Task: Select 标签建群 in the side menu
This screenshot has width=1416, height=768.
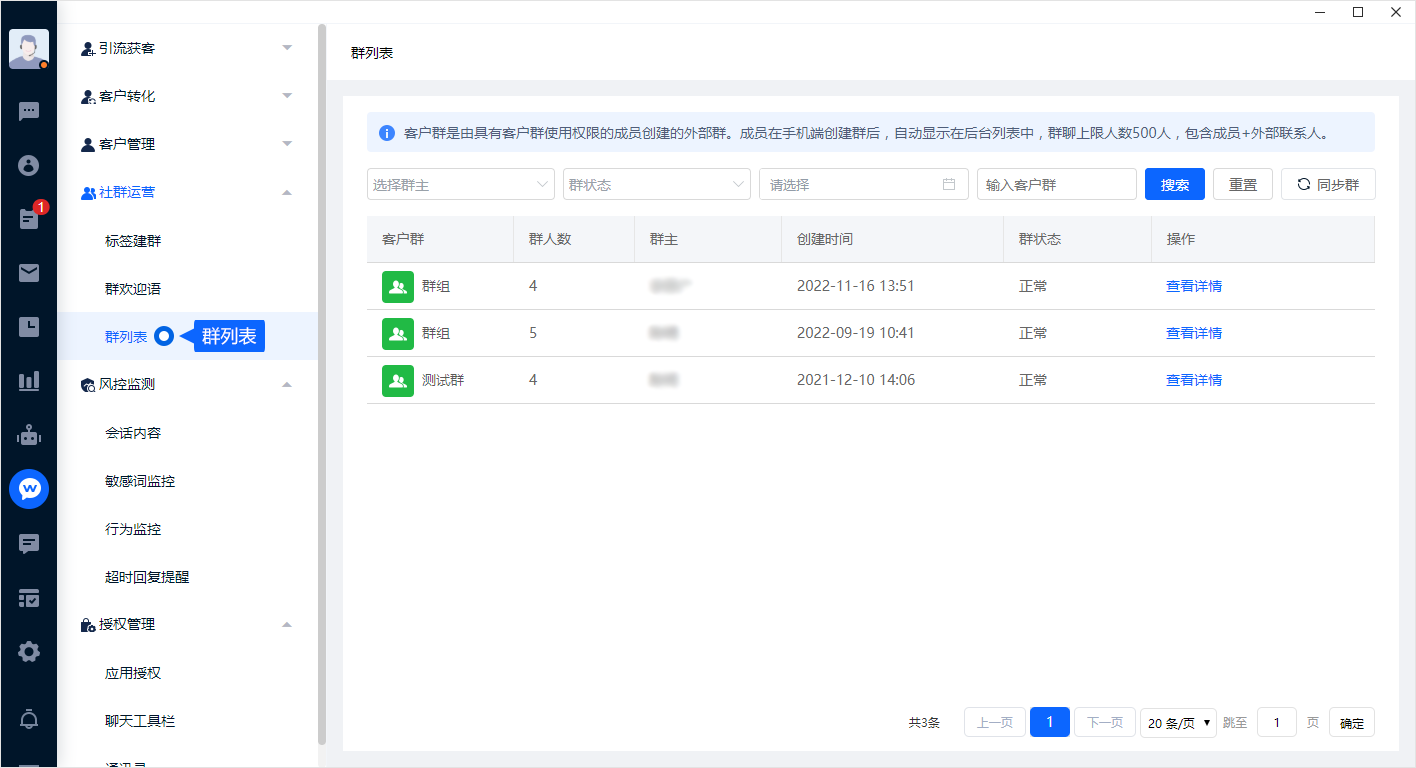Action: pyautogui.click(x=133, y=241)
